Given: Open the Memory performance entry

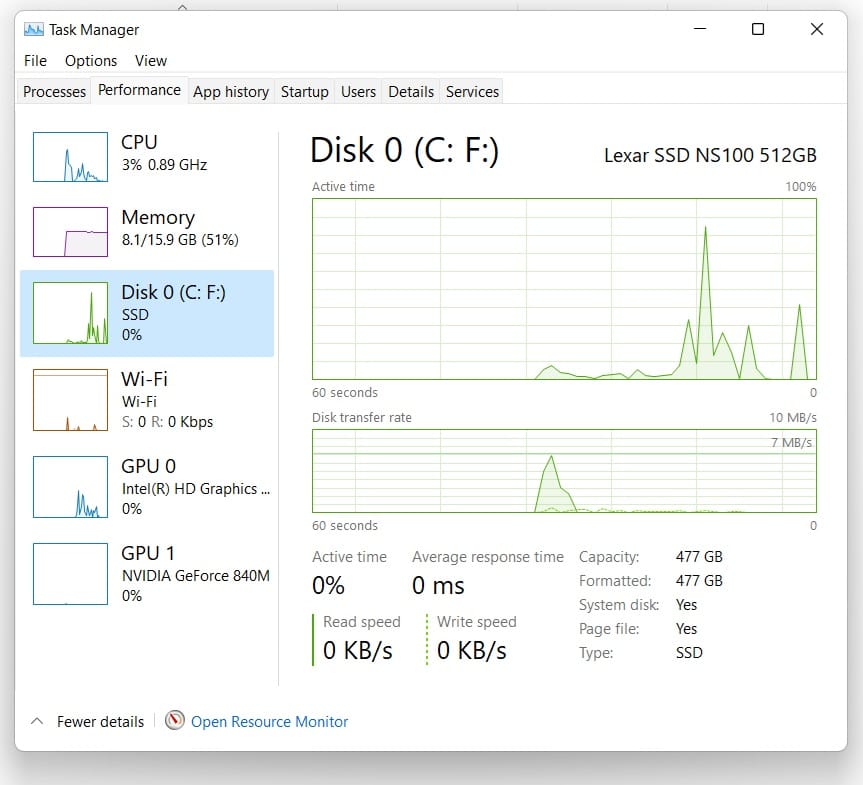Looking at the screenshot, I should point(147,232).
